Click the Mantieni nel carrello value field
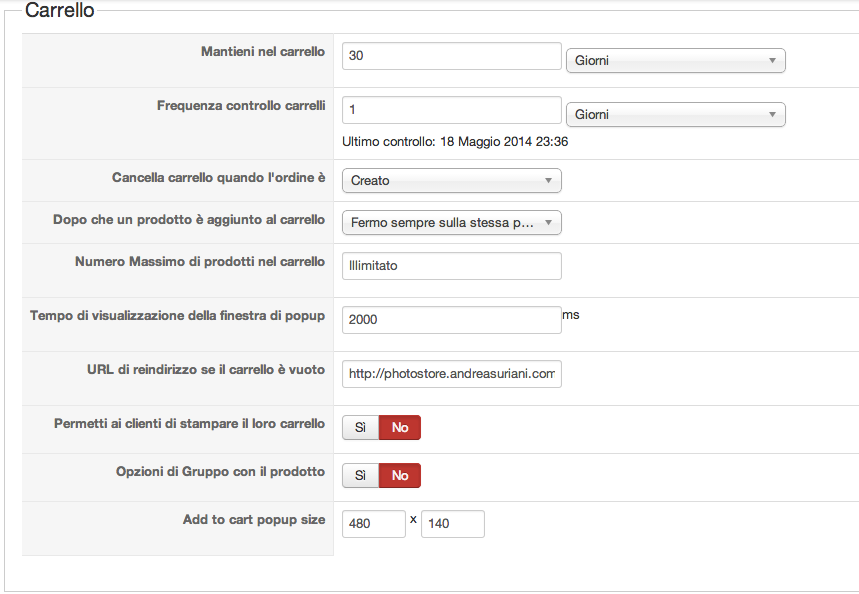The width and height of the screenshot is (859, 594). coord(451,57)
